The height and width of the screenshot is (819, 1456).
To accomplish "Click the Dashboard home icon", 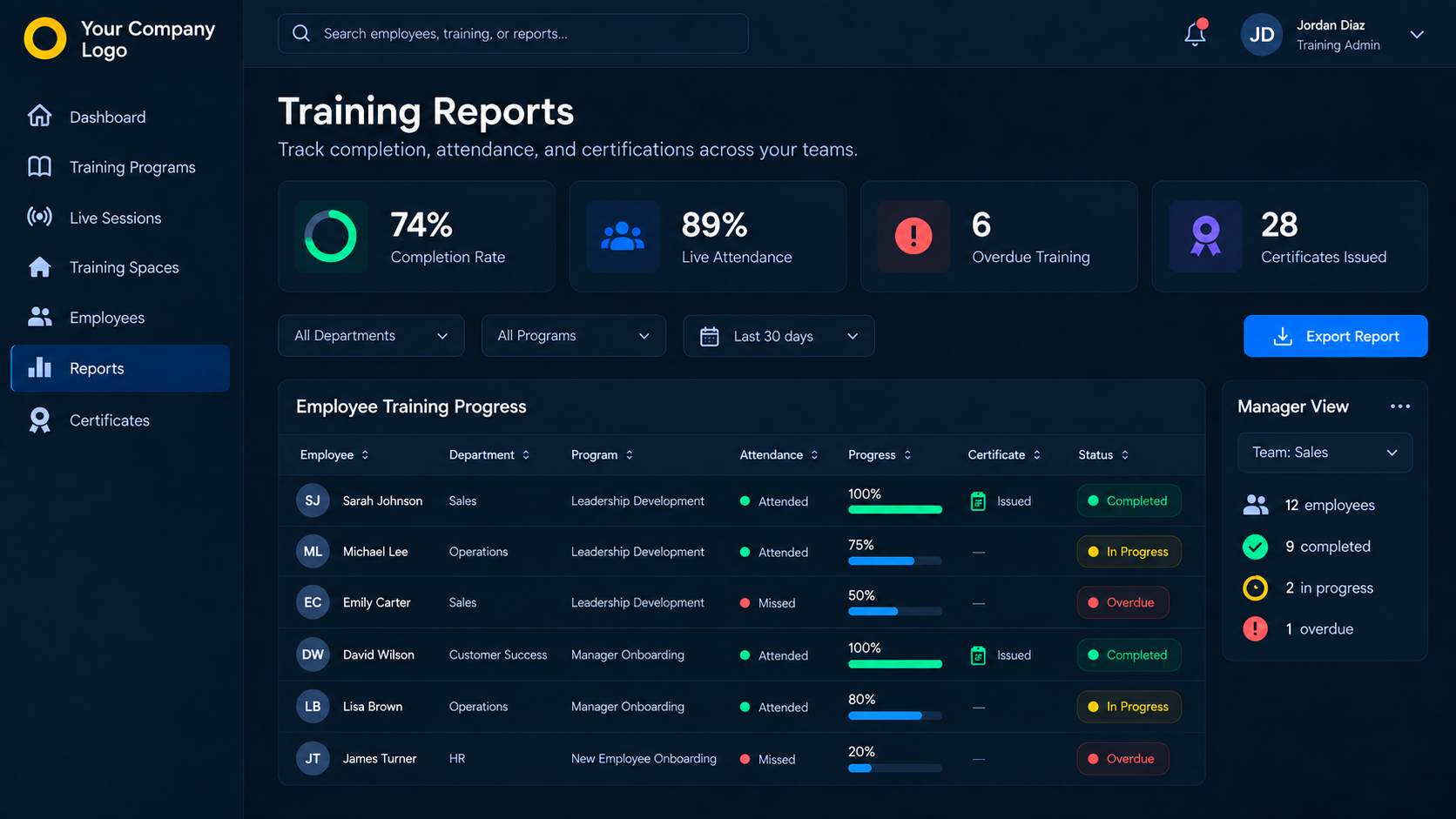I will tap(39, 116).
